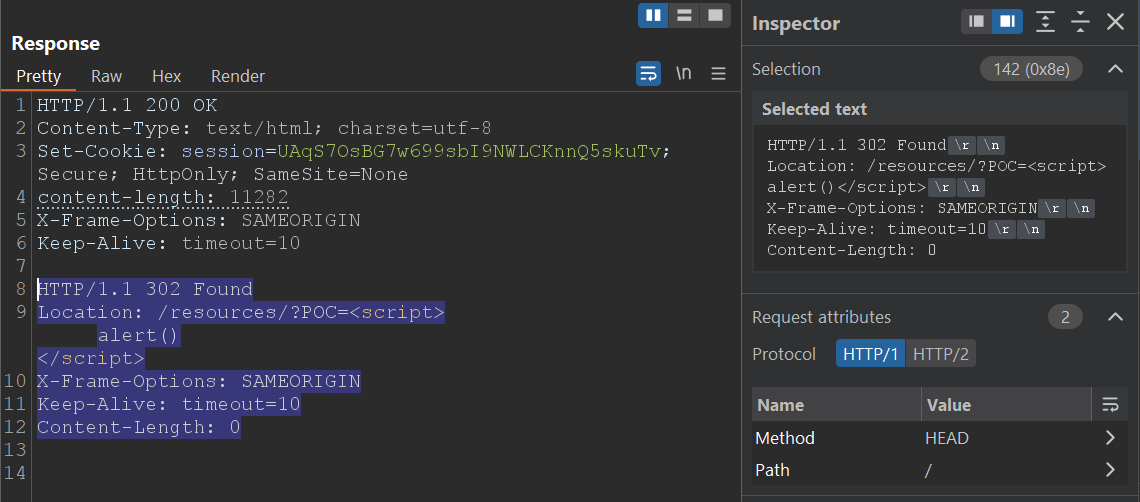Image resolution: width=1140 pixels, height=502 pixels.
Task: Switch to the Hex tab
Action: click(x=166, y=76)
